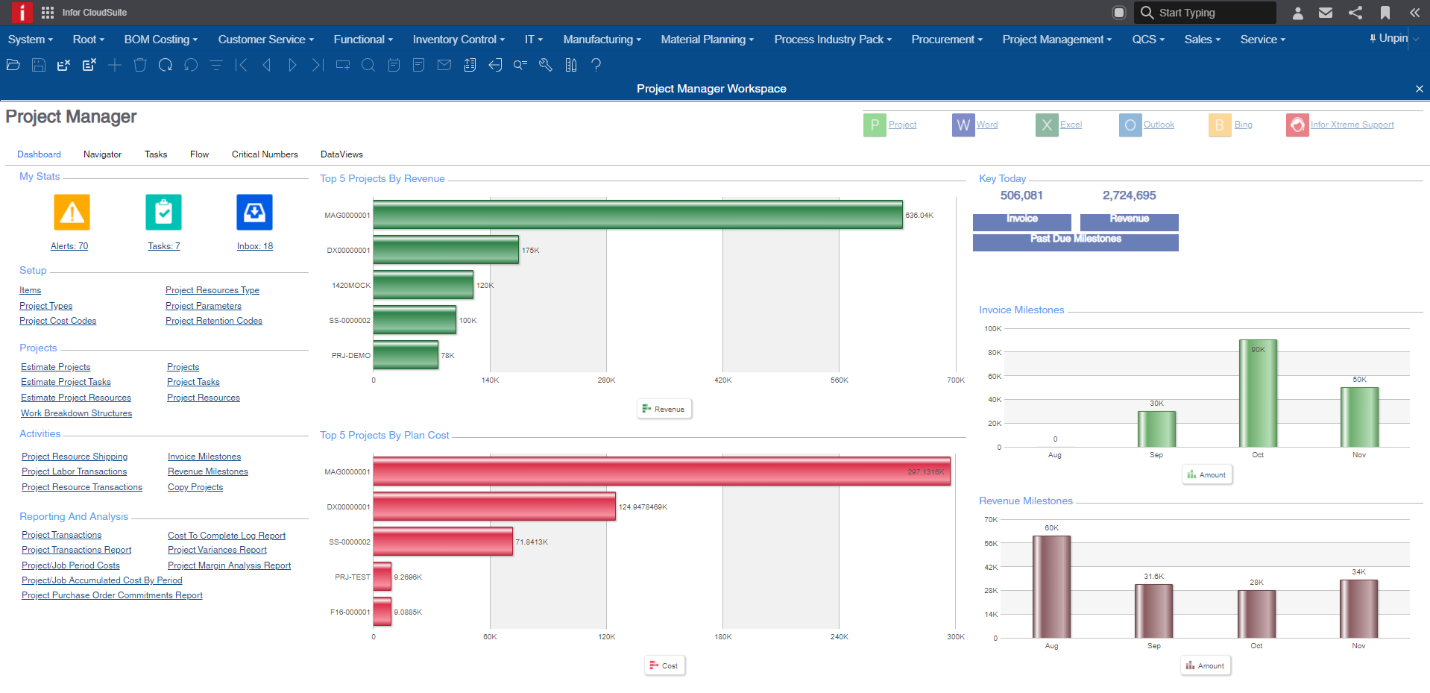Image resolution: width=1430 pixels, height=693 pixels.
Task: Expand the Procurement dropdown menu
Action: coord(947,39)
